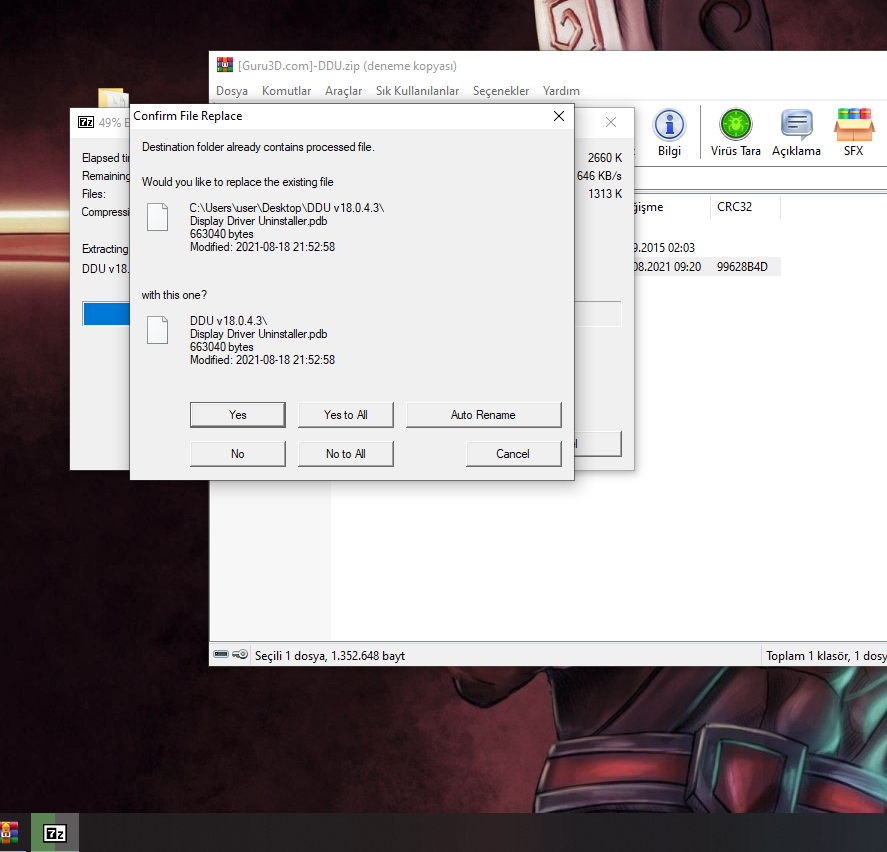
Task: Open Açıklama comment tool in WinRAR
Action: click(796, 133)
